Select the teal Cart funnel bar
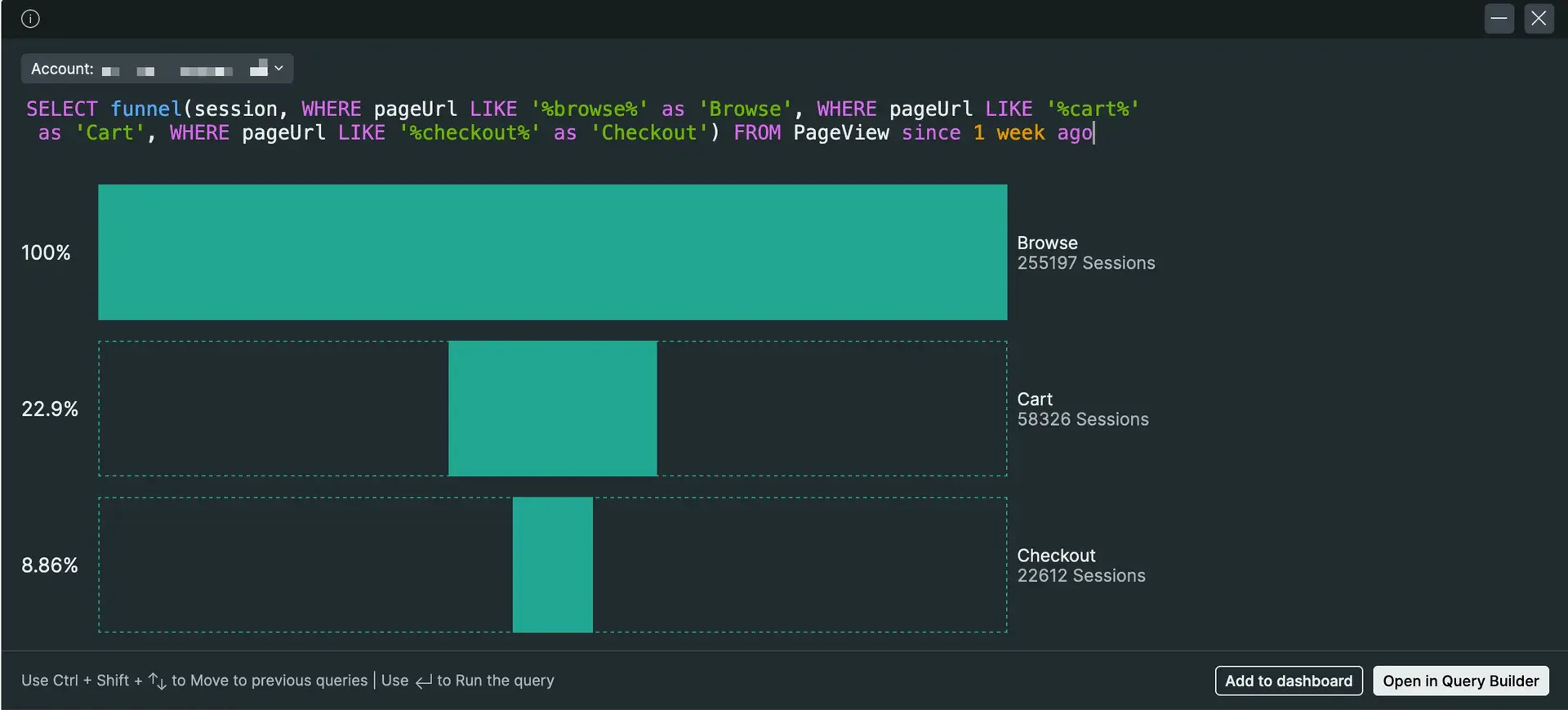 pyautogui.click(x=552, y=409)
